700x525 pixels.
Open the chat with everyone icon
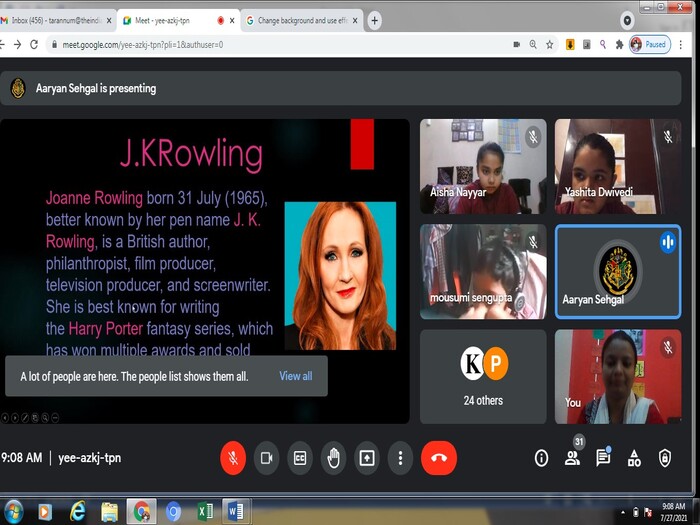coord(603,458)
